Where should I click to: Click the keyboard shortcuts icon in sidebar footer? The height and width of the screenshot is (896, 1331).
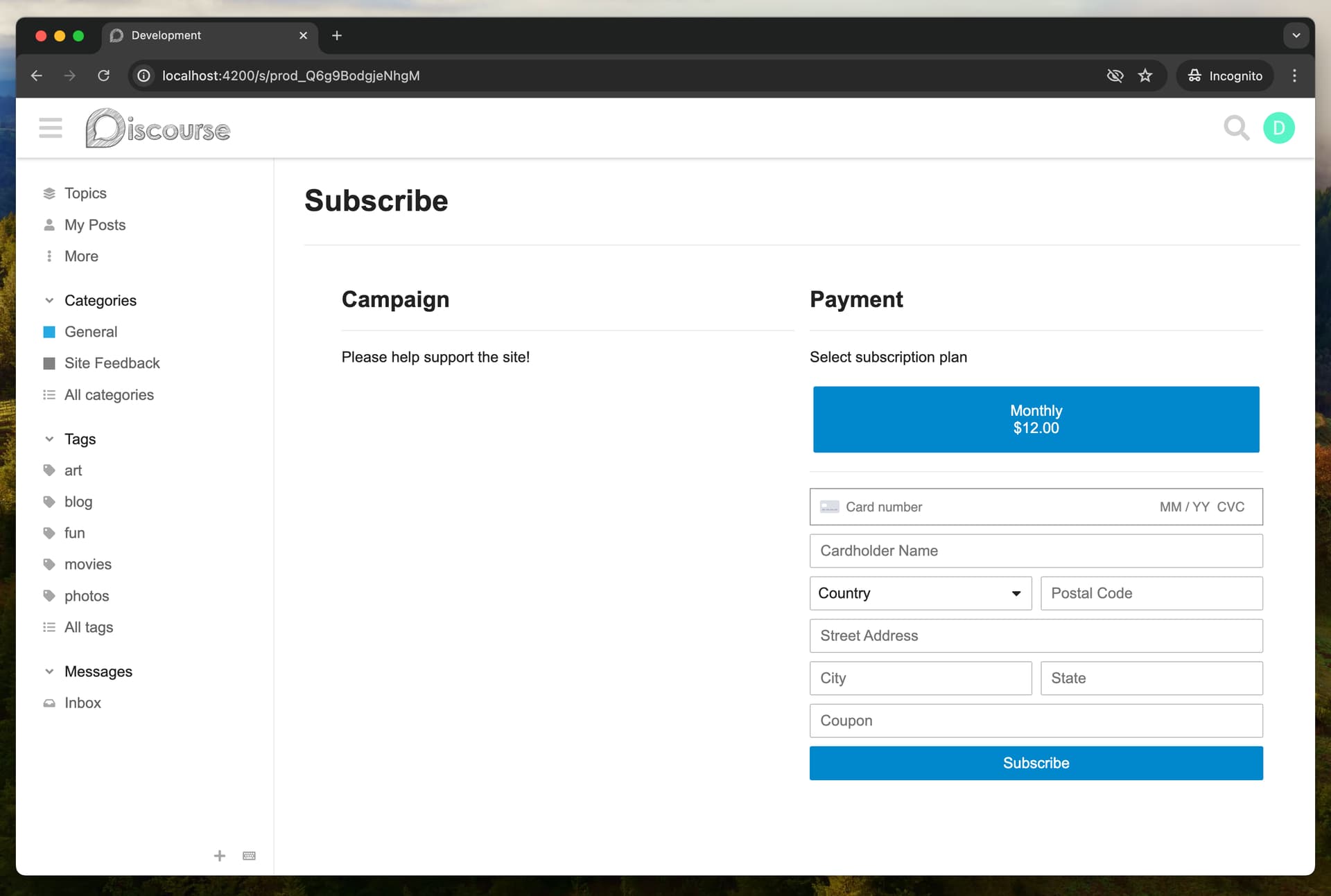(249, 856)
